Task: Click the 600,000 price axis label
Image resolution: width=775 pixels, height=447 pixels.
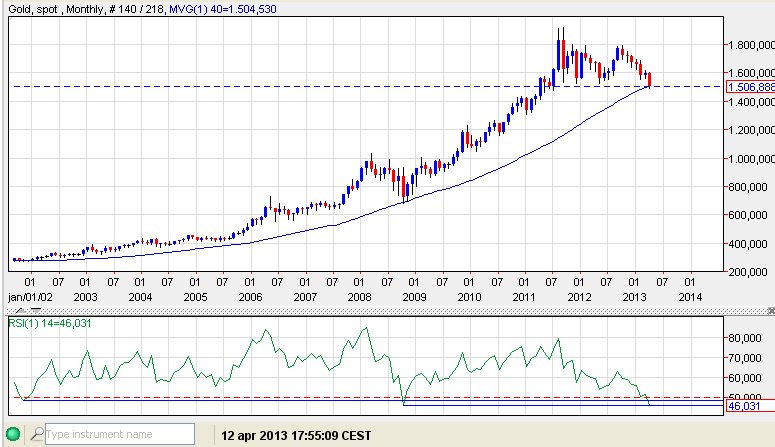Action: pyautogui.click(x=748, y=215)
